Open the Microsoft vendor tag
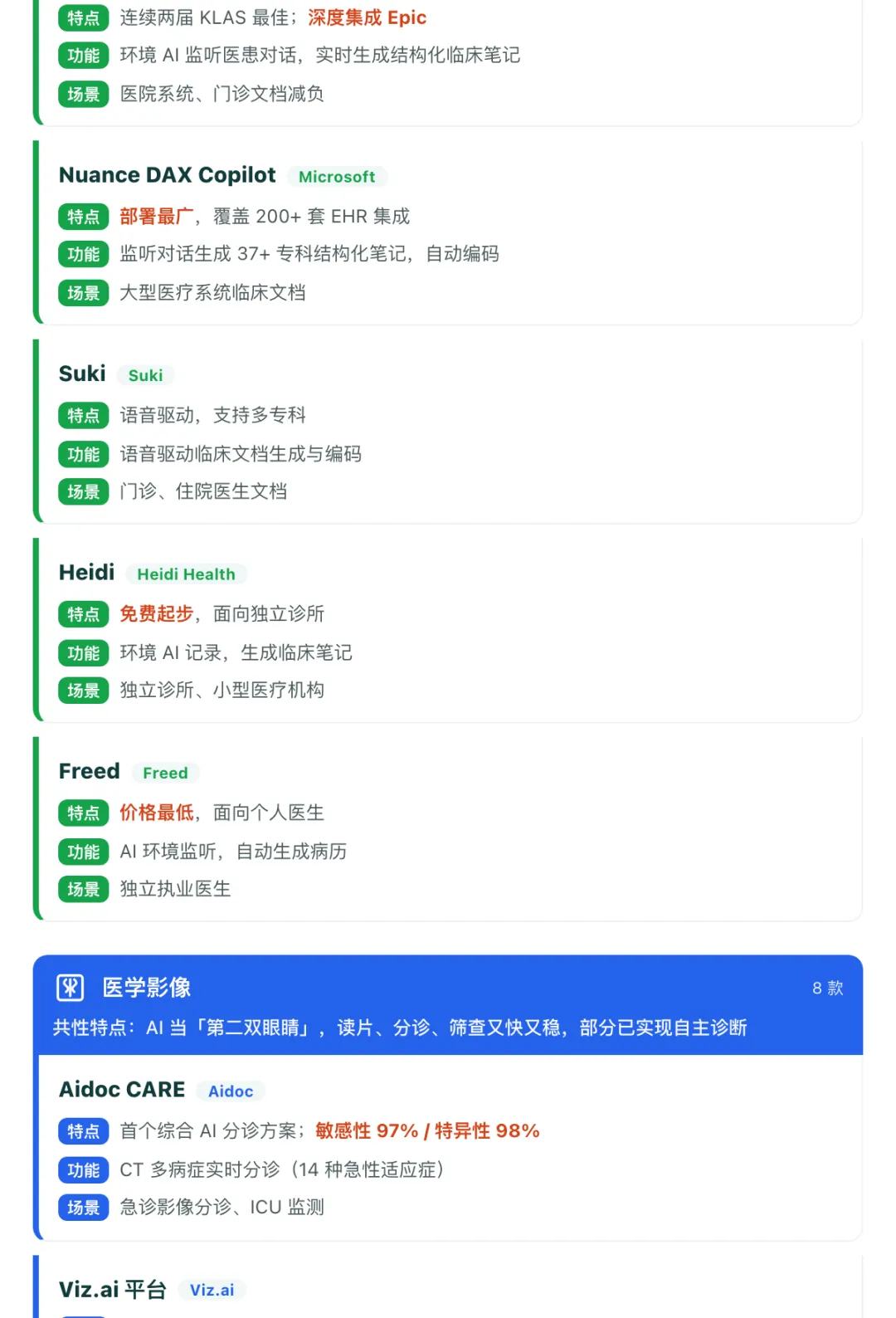Image resolution: width=896 pixels, height=1318 pixels. pyautogui.click(x=337, y=177)
